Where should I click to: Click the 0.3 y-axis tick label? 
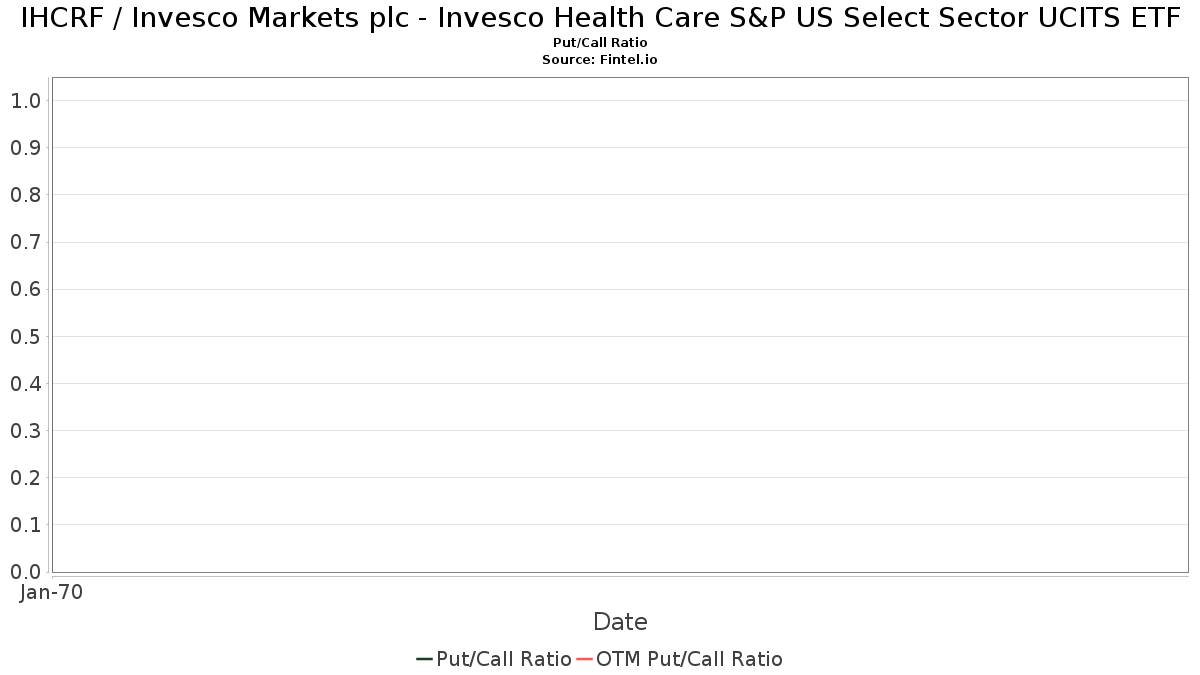point(25,431)
